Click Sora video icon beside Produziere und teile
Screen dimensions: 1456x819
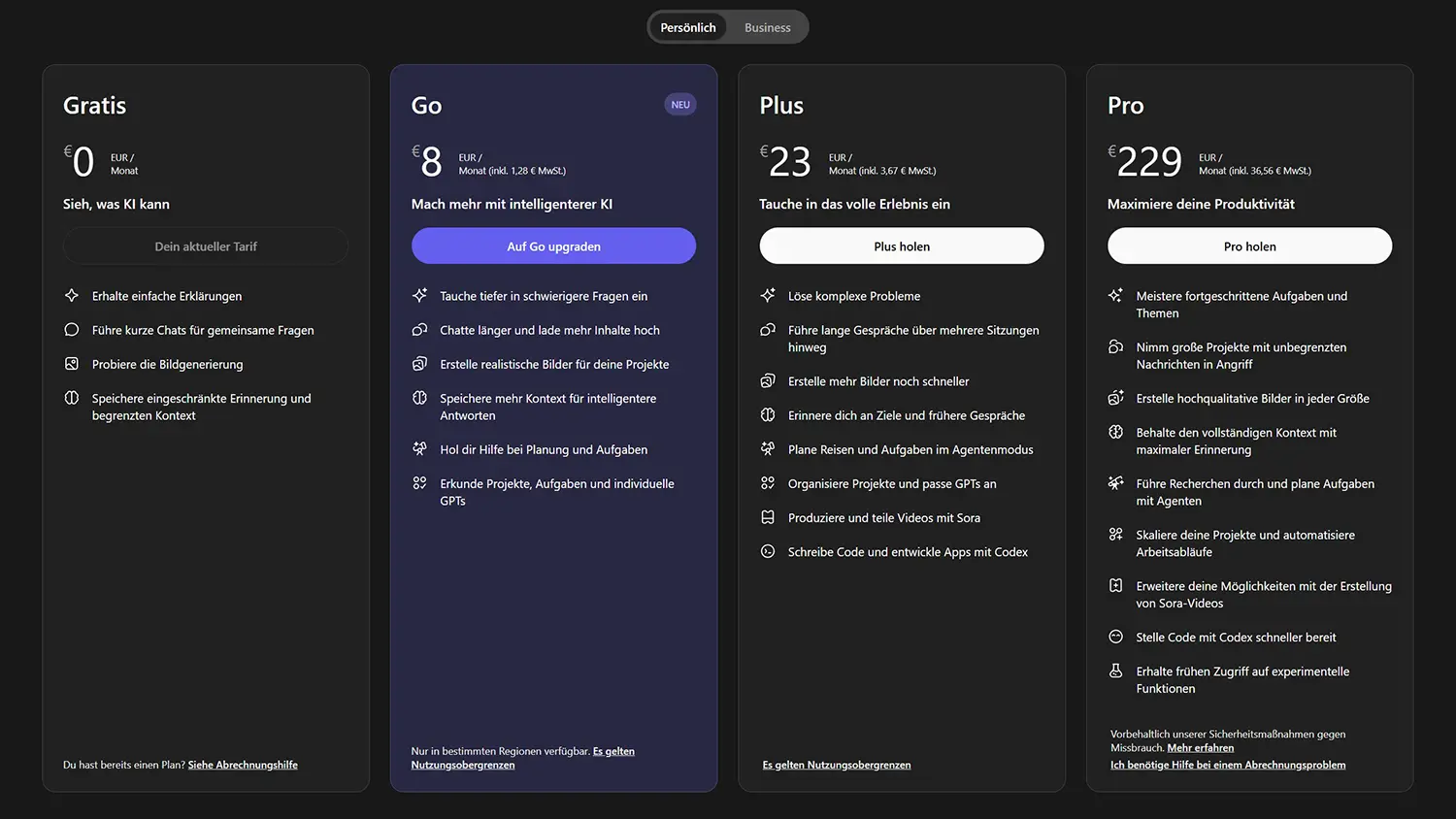pyautogui.click(x=768, y=517)
